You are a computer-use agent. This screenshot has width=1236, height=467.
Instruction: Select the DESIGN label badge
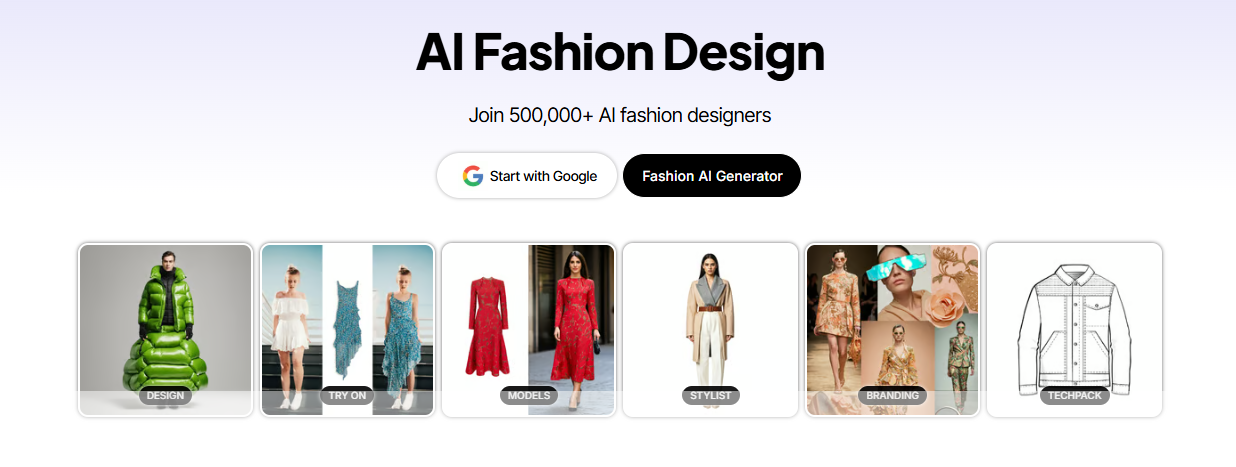point(165,396)
